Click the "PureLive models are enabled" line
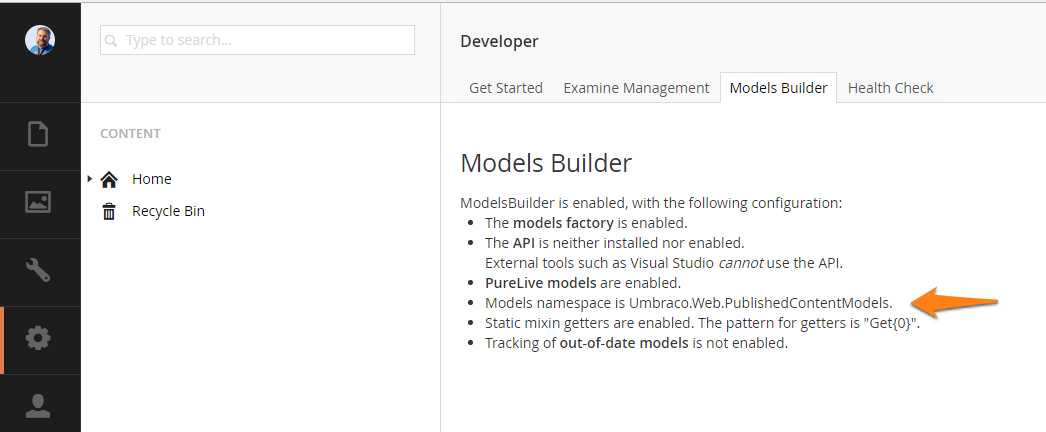 click(583, 283)
